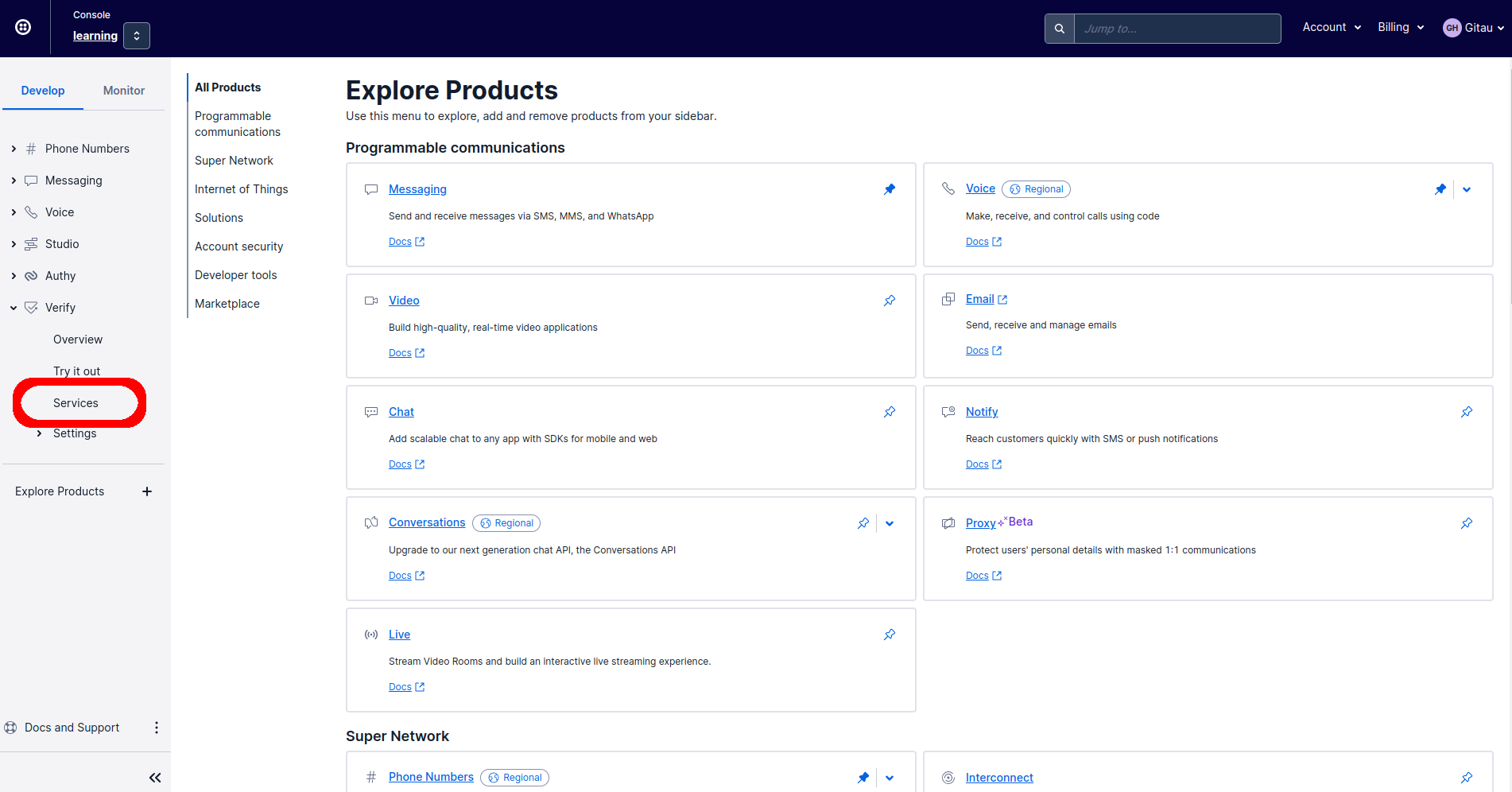Open Docs link under Messaging
The image size is (1512, 792).
point(406,242)
